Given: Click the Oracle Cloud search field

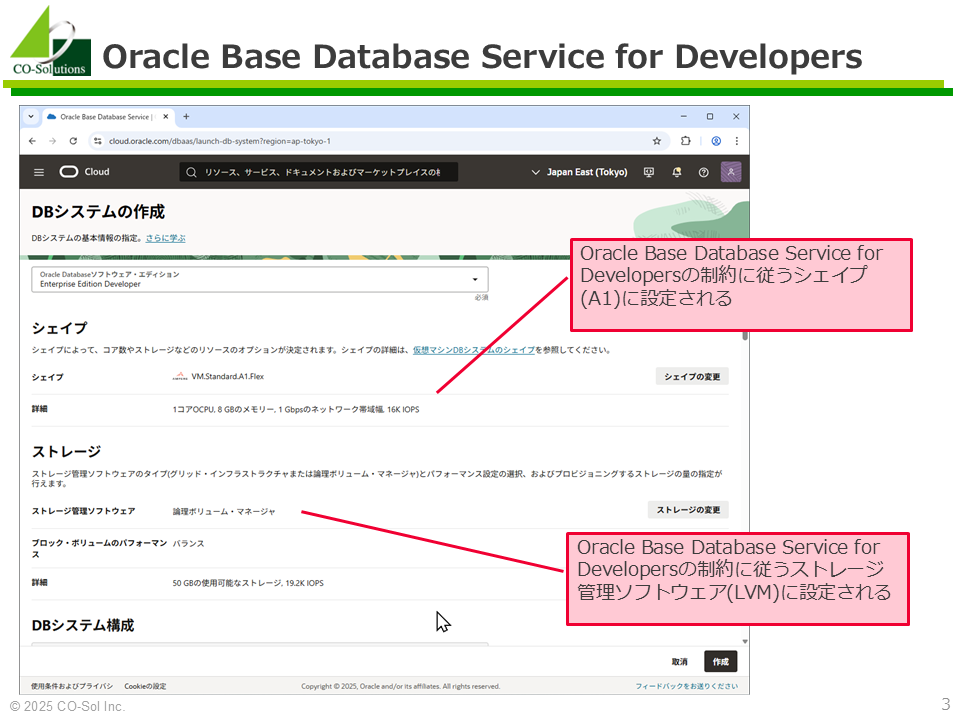Looking at the screenshot, I should coord(318,172).
